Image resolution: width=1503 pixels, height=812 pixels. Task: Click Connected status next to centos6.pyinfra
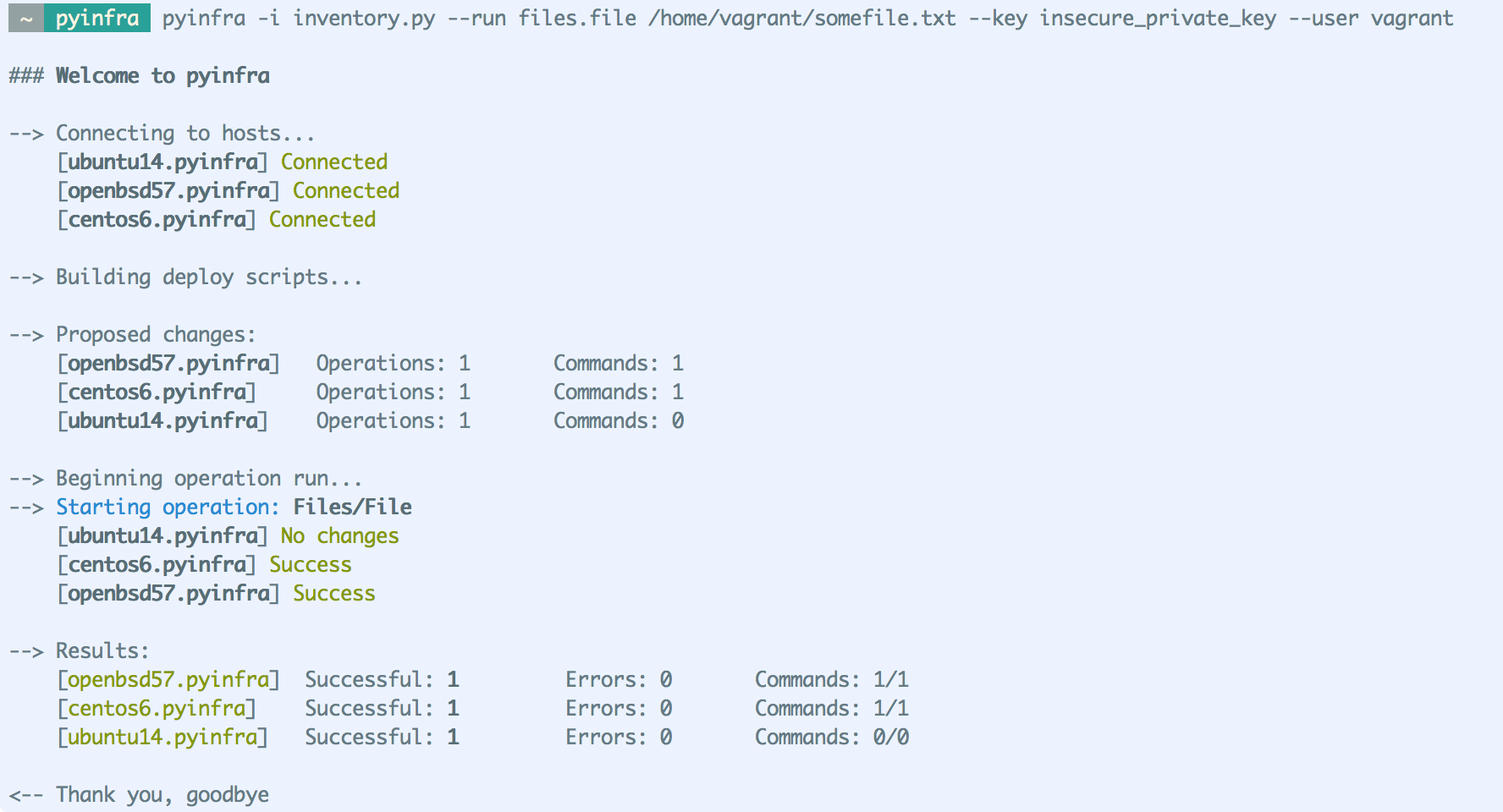pos(322,219)
